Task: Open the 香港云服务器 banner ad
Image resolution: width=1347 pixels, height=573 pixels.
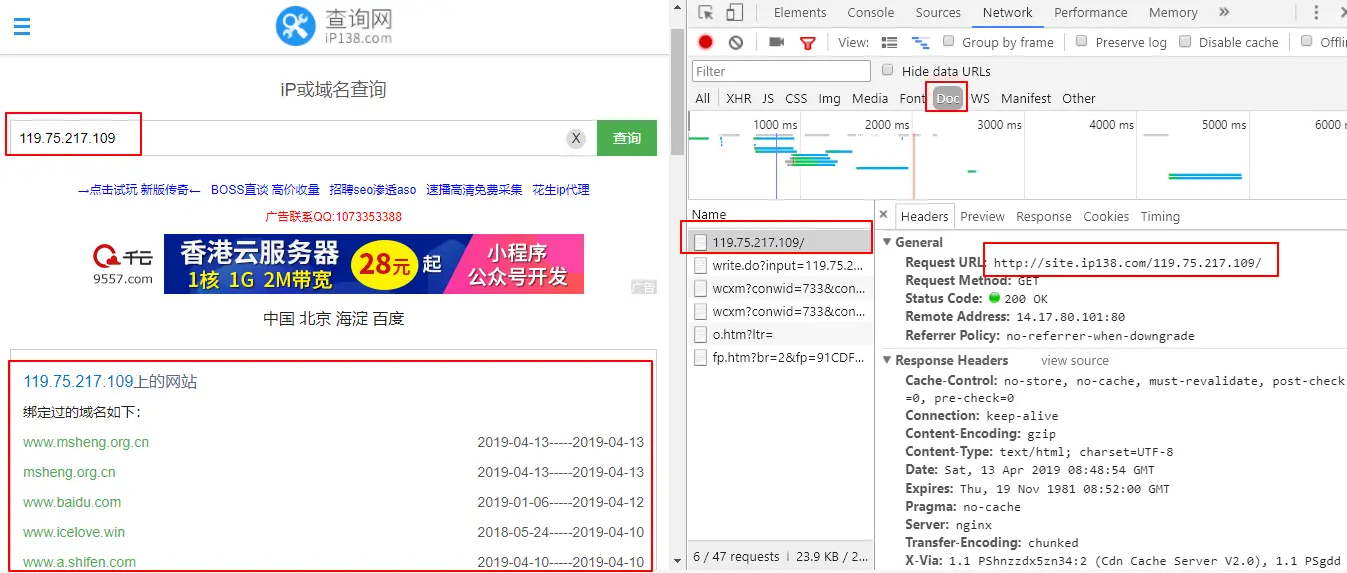Action: (374, 264)
